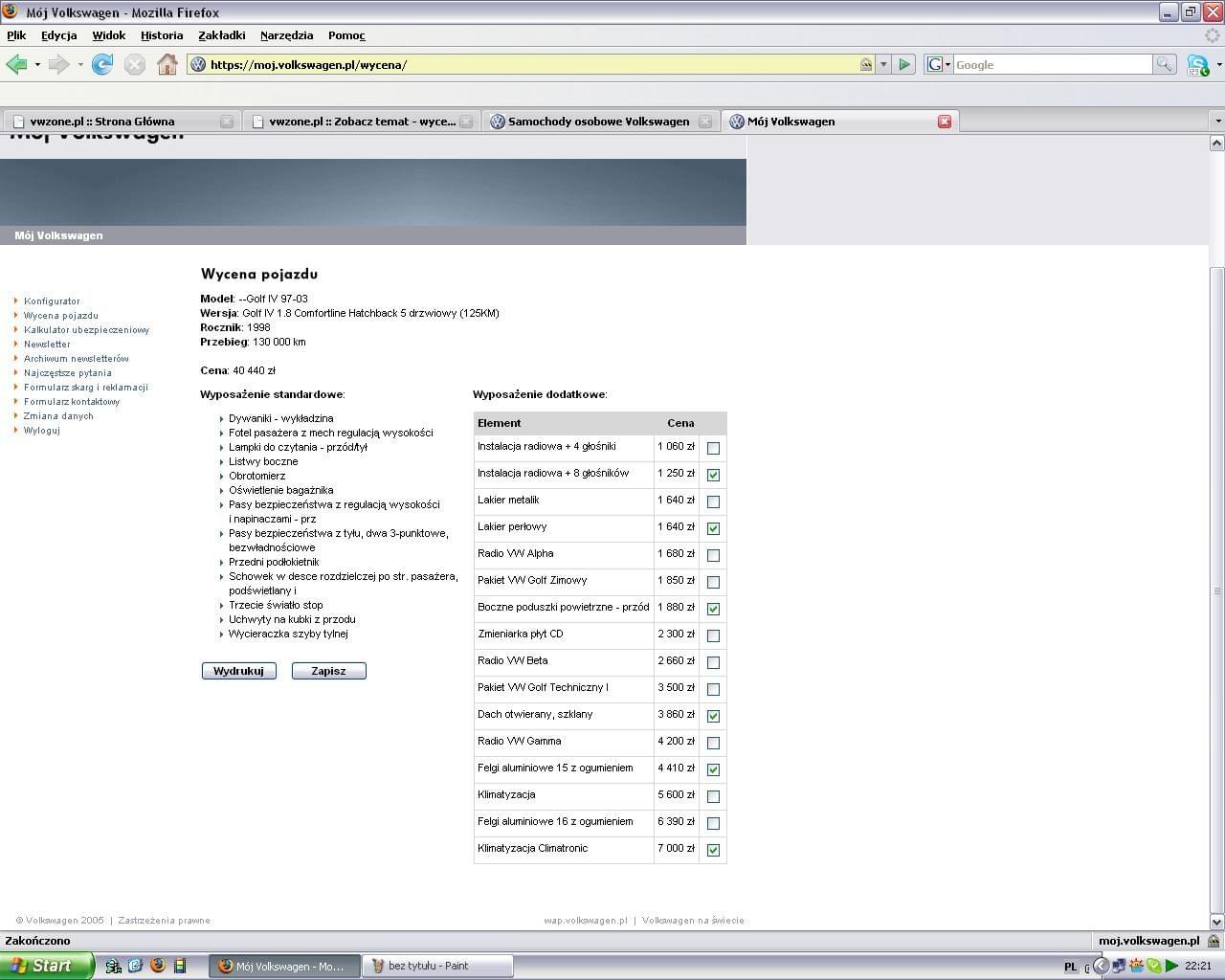Click the padlock icon in address bar

[x=865, y=64]
